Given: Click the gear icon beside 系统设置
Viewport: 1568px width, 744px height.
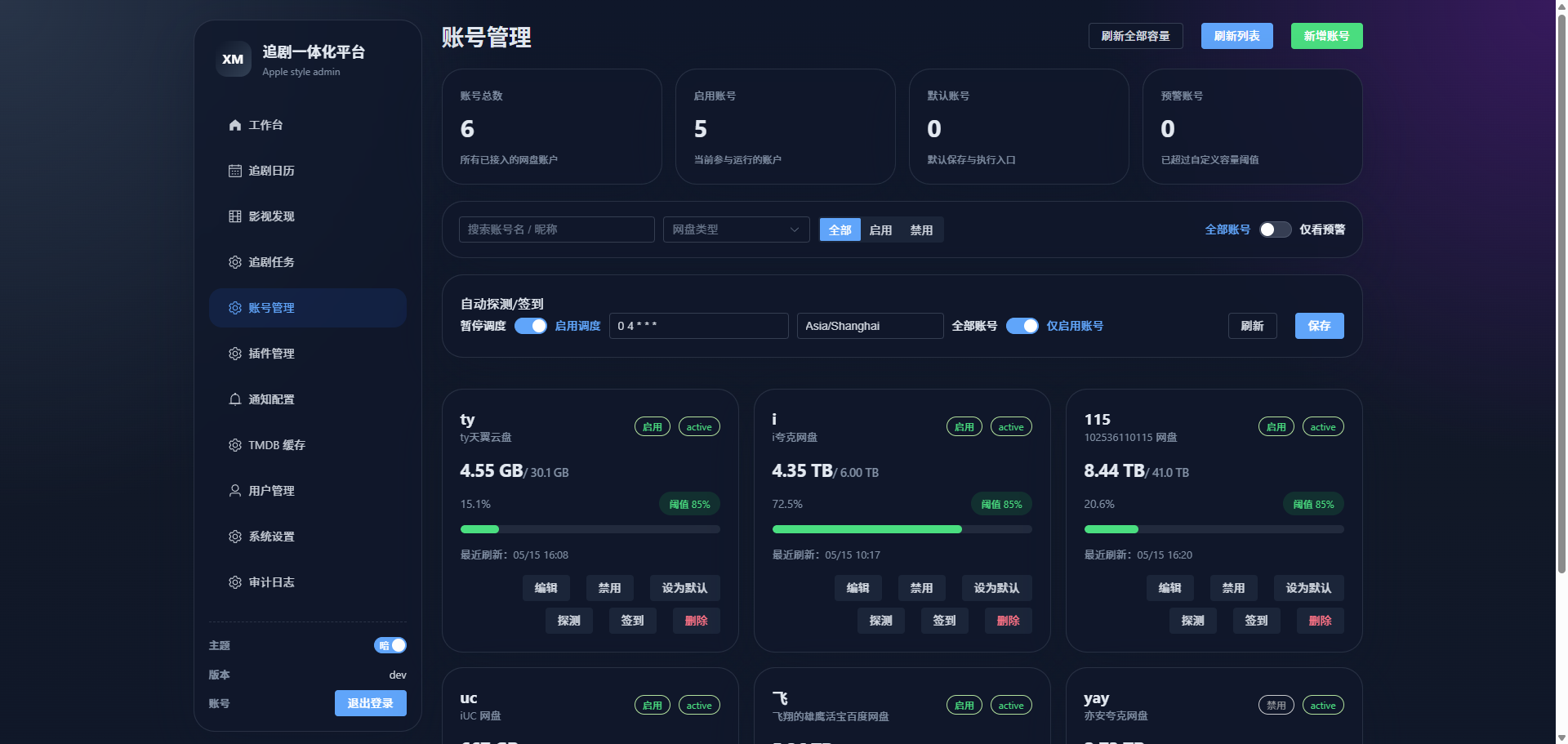Looking at the screenshot, I should click(235, 537).
